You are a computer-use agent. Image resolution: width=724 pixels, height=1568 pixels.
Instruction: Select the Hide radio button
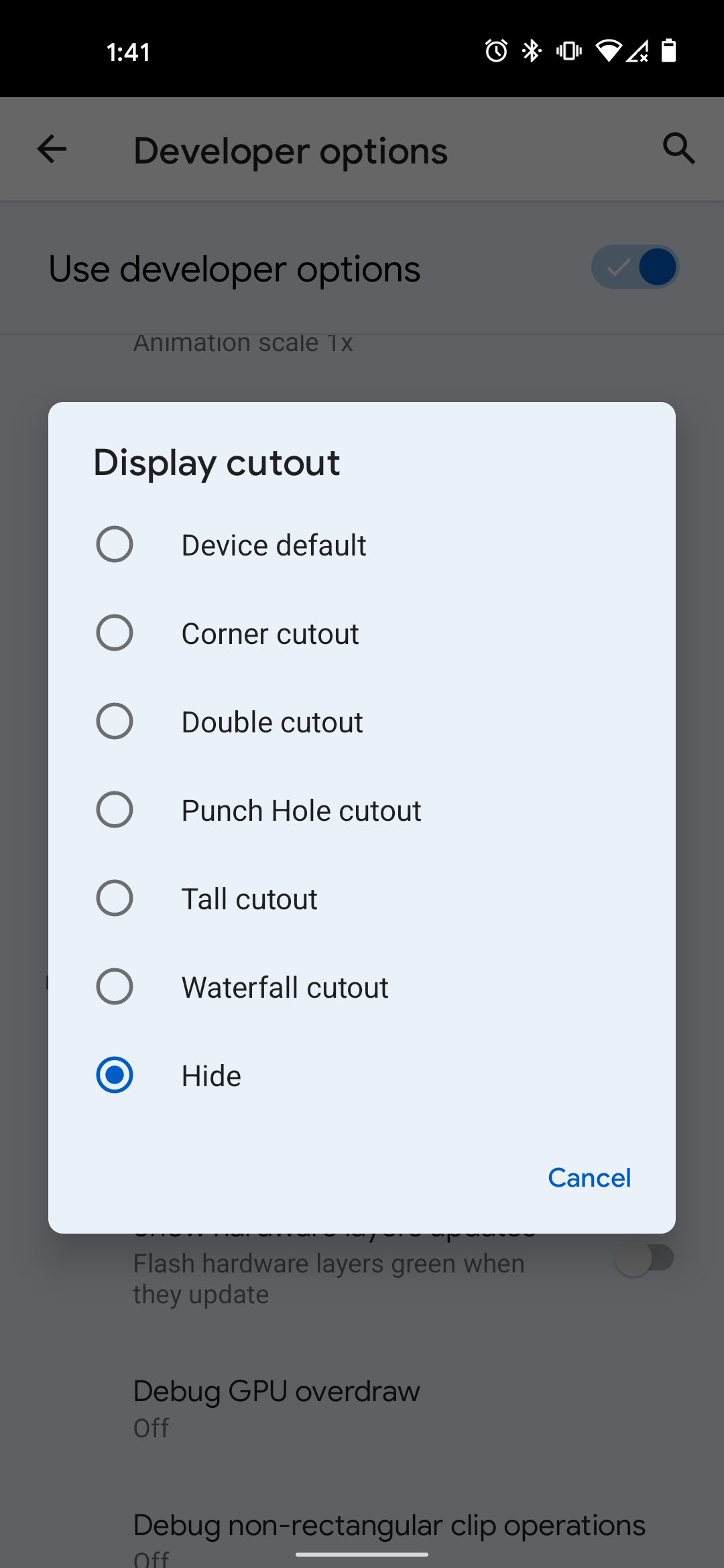115,1075
